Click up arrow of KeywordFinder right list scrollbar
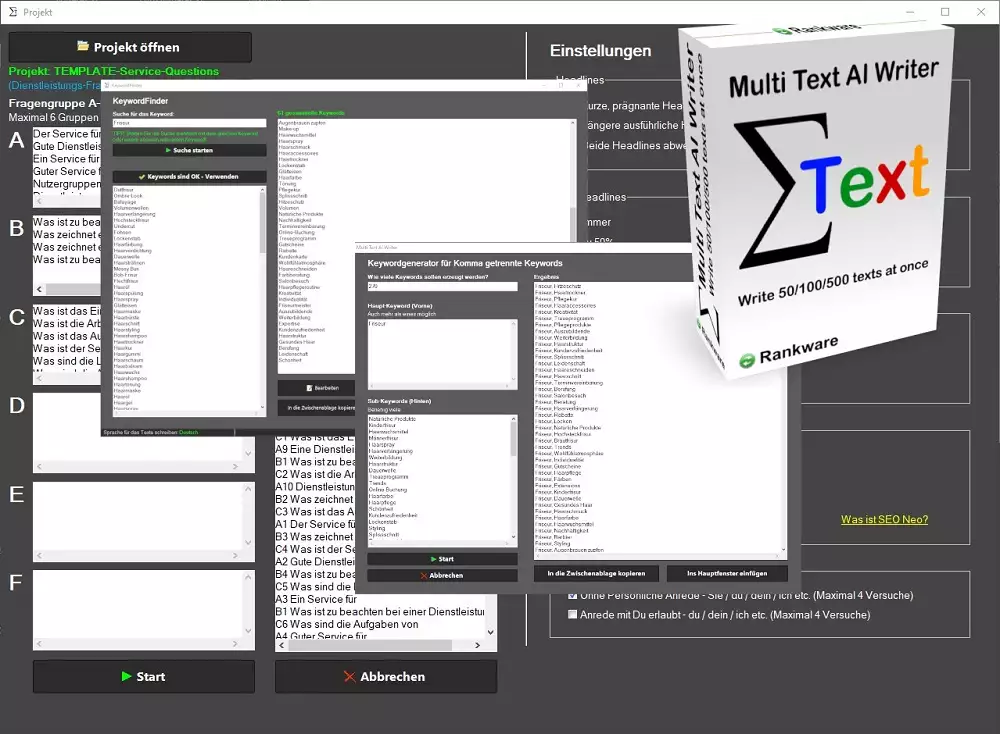Image resolution: width=1000 pixels, height=734 pixels. coord(573,123)
